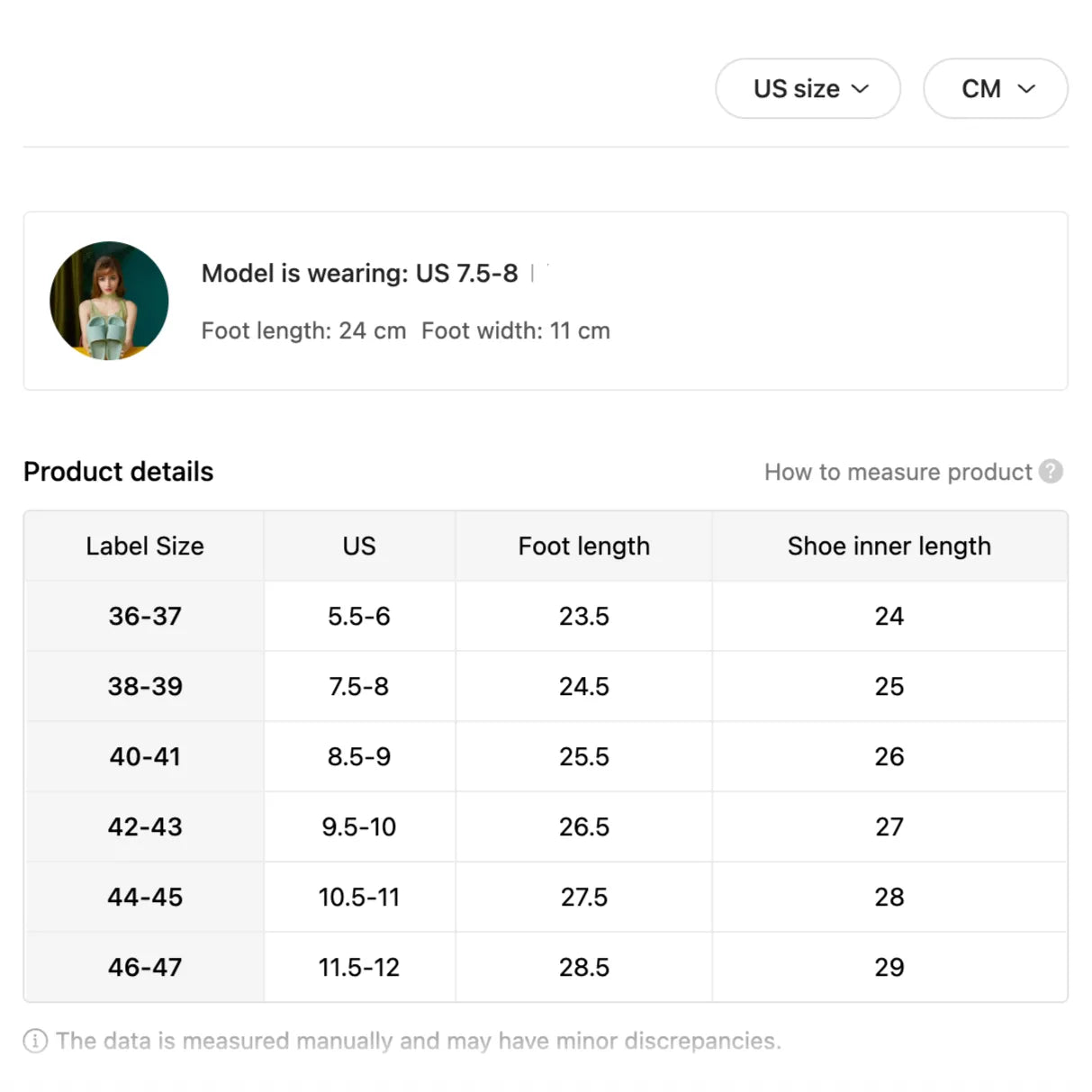
Task: Click the Product details heading
Action: tap(118, 472)
